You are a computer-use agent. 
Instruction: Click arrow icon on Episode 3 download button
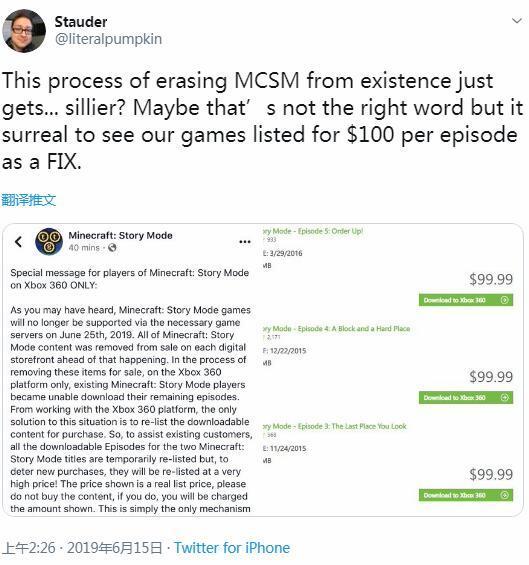505,495
